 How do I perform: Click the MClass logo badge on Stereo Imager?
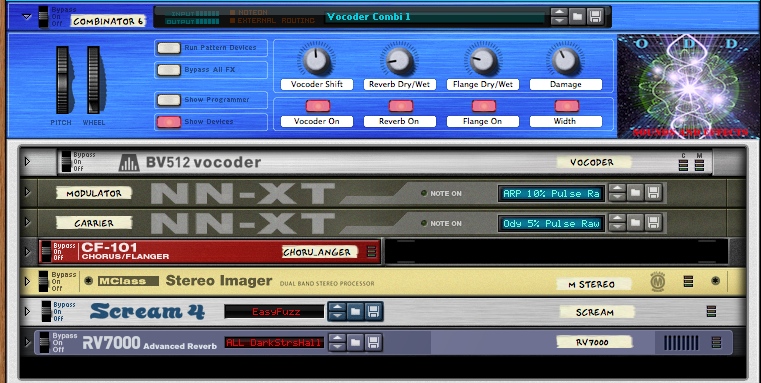pos(657,282)
